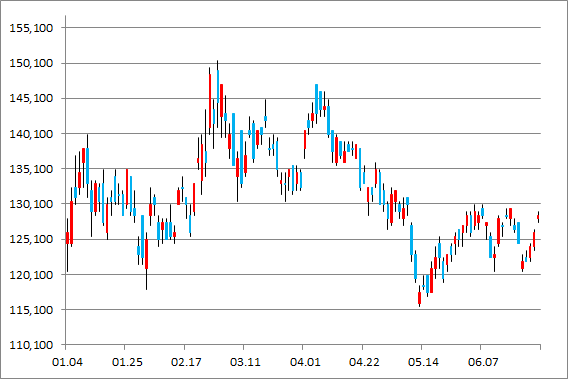Select the 04.01 date label

point(305,362)
